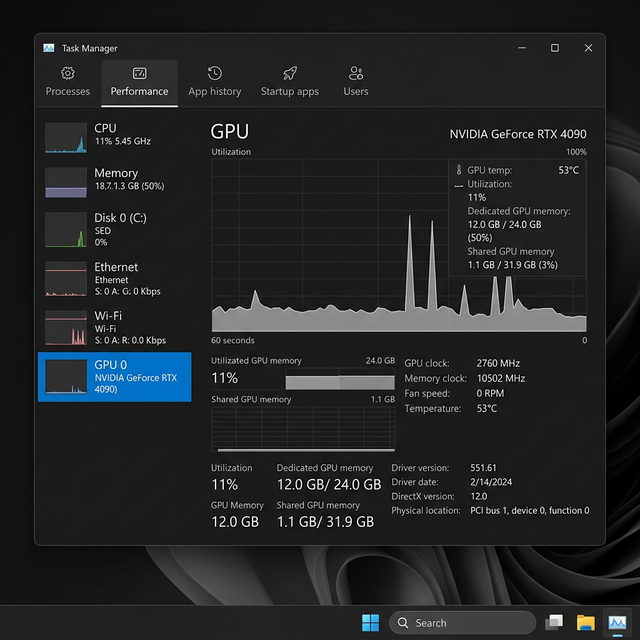Click the Memory mini graph thumbnail
Image resolution: width=640 pixels, height=640 pixels.
pos(66,182)
